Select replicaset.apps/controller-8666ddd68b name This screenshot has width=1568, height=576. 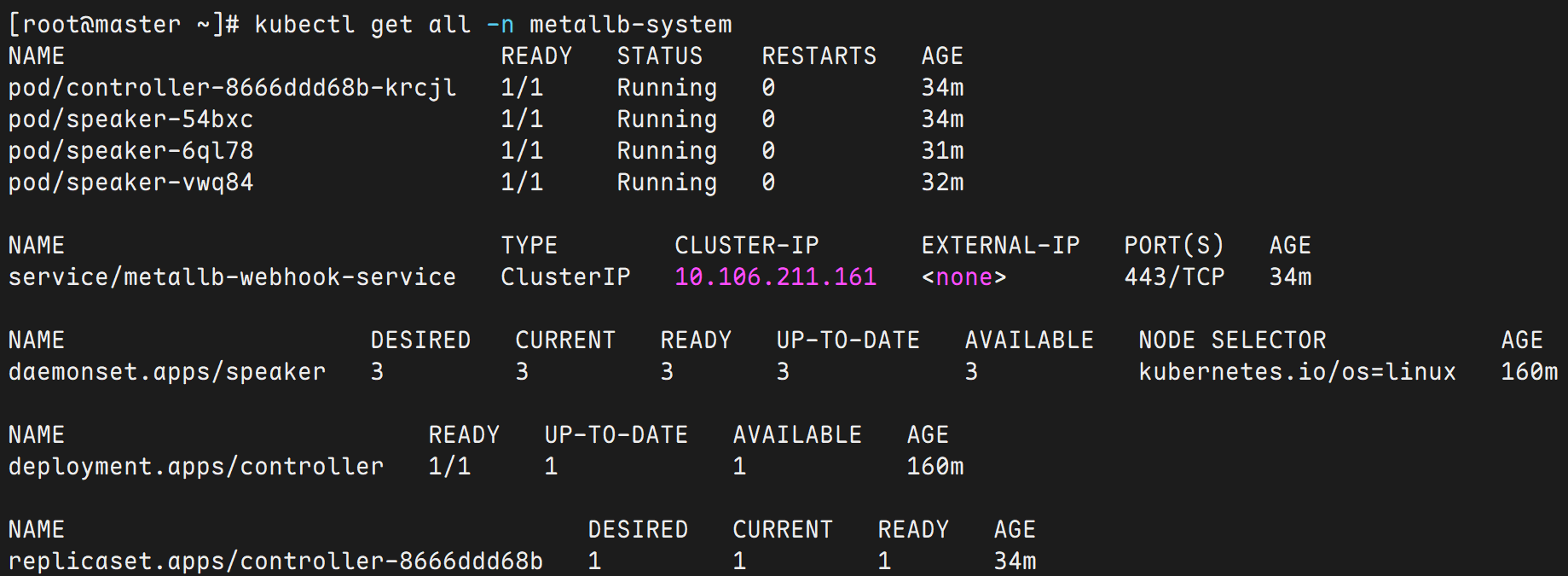(x=275, y=561)
